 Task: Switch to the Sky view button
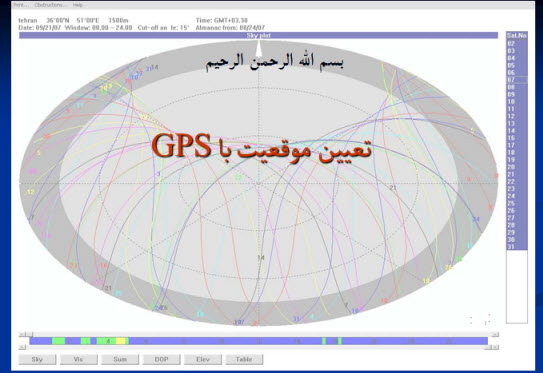[x=37, y=359]
